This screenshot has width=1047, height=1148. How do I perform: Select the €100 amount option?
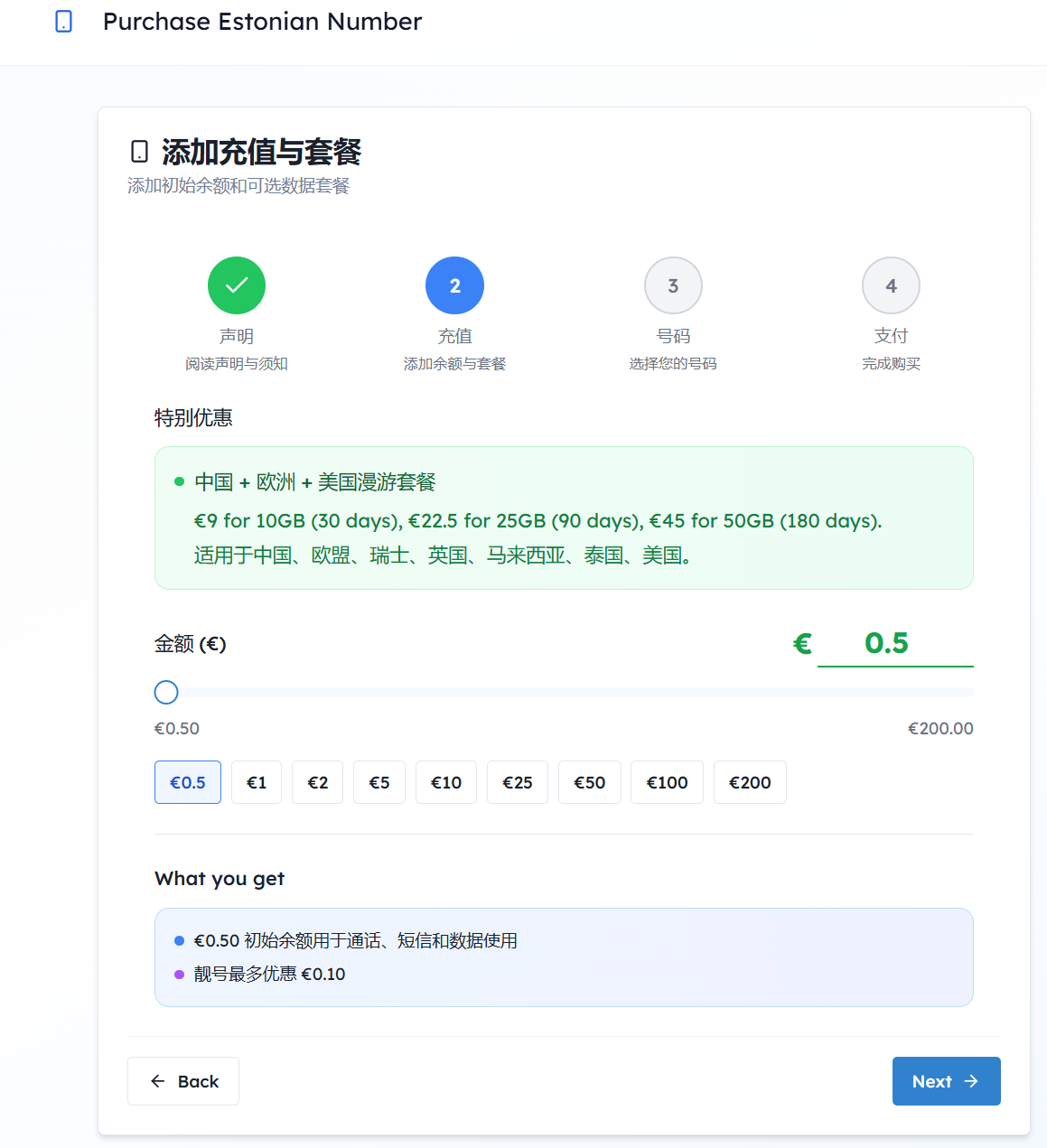pos(668,782)
